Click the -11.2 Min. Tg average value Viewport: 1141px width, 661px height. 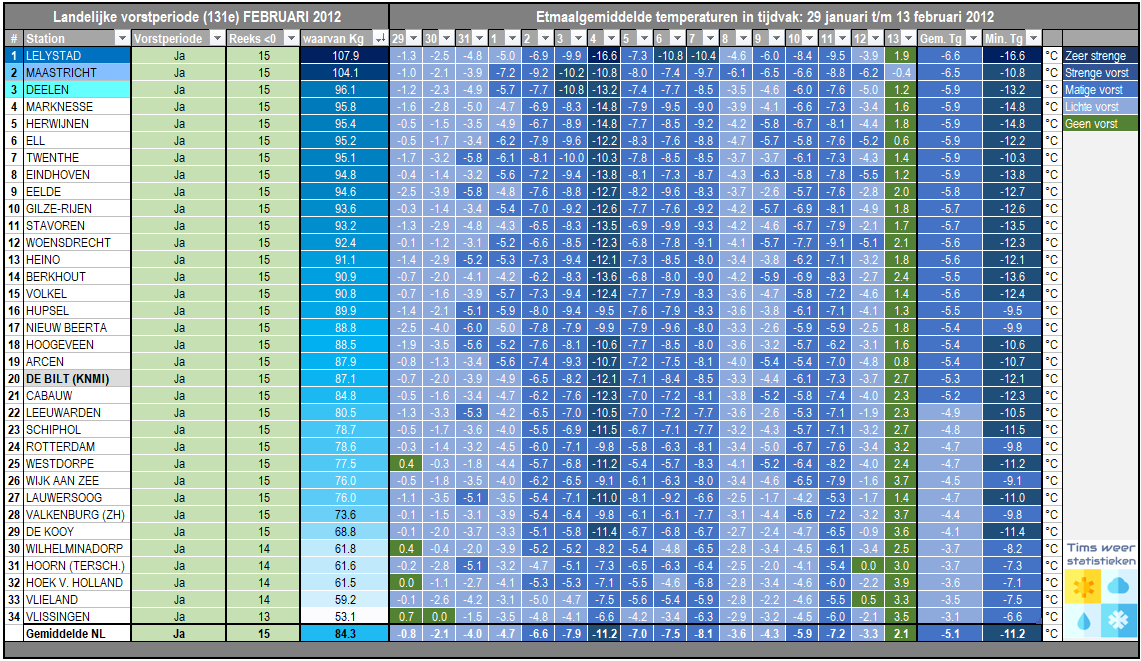pos(1012,633)
